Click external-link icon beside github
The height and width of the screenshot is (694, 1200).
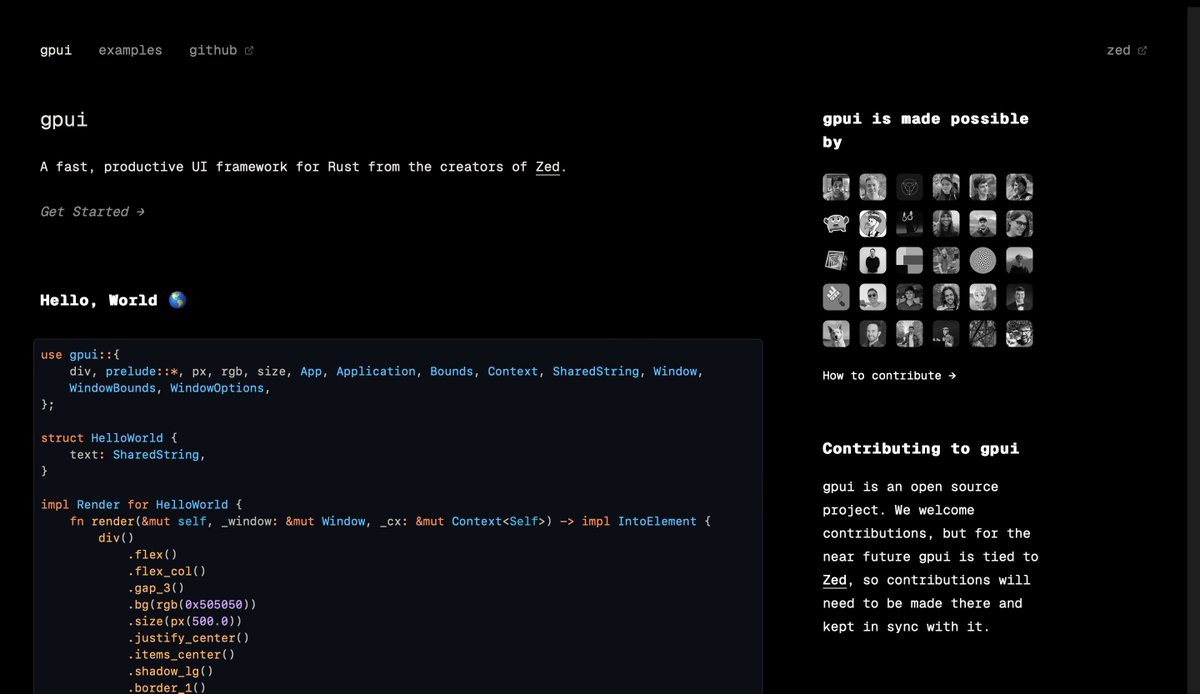[x=249, y=50]
